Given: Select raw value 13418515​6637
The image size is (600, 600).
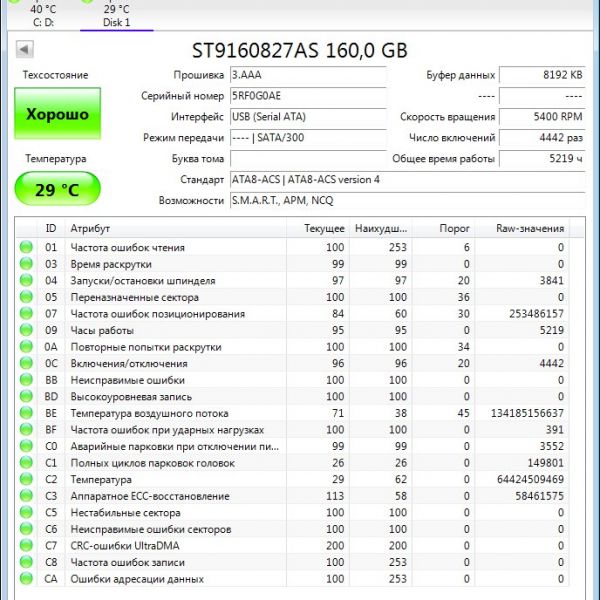Looking at the screenshot, I should [x=527, y=413].
